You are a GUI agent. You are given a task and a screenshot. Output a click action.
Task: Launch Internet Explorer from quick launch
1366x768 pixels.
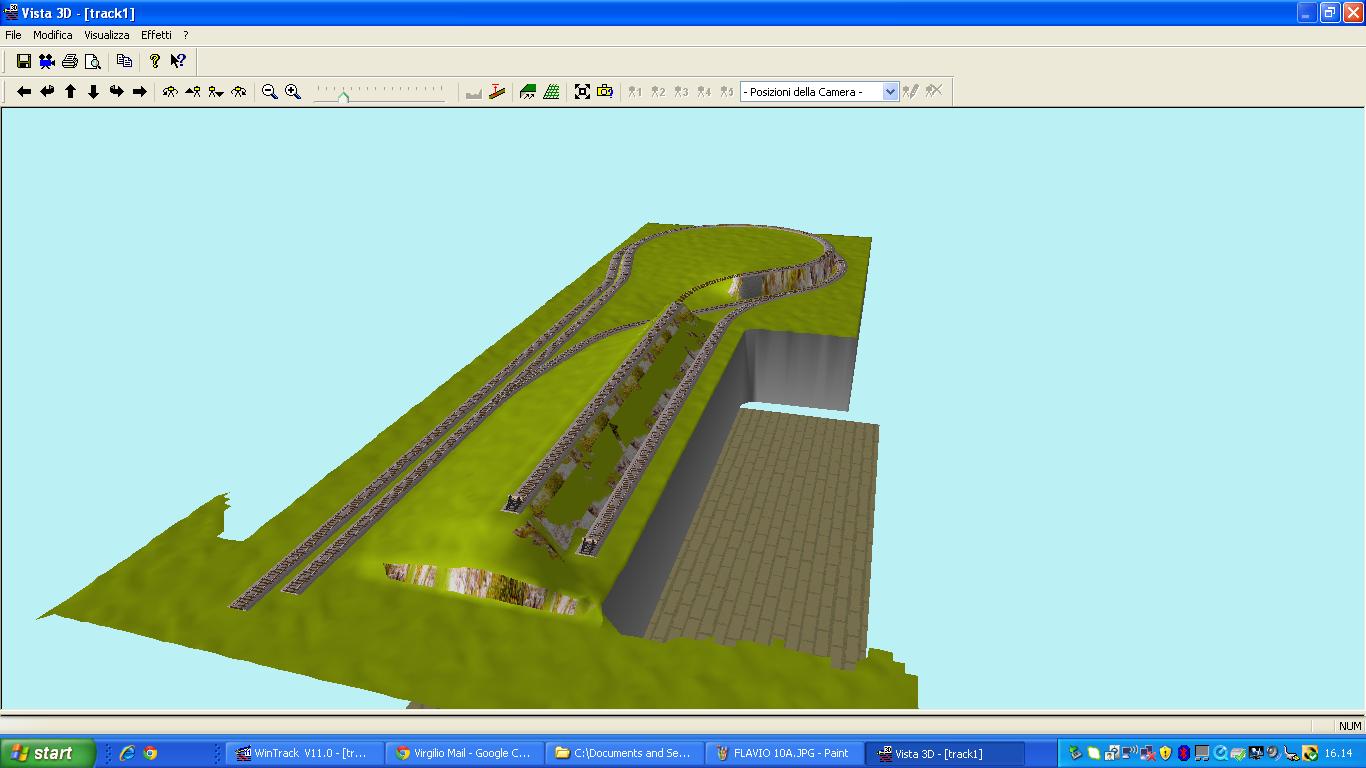[127, 753]
